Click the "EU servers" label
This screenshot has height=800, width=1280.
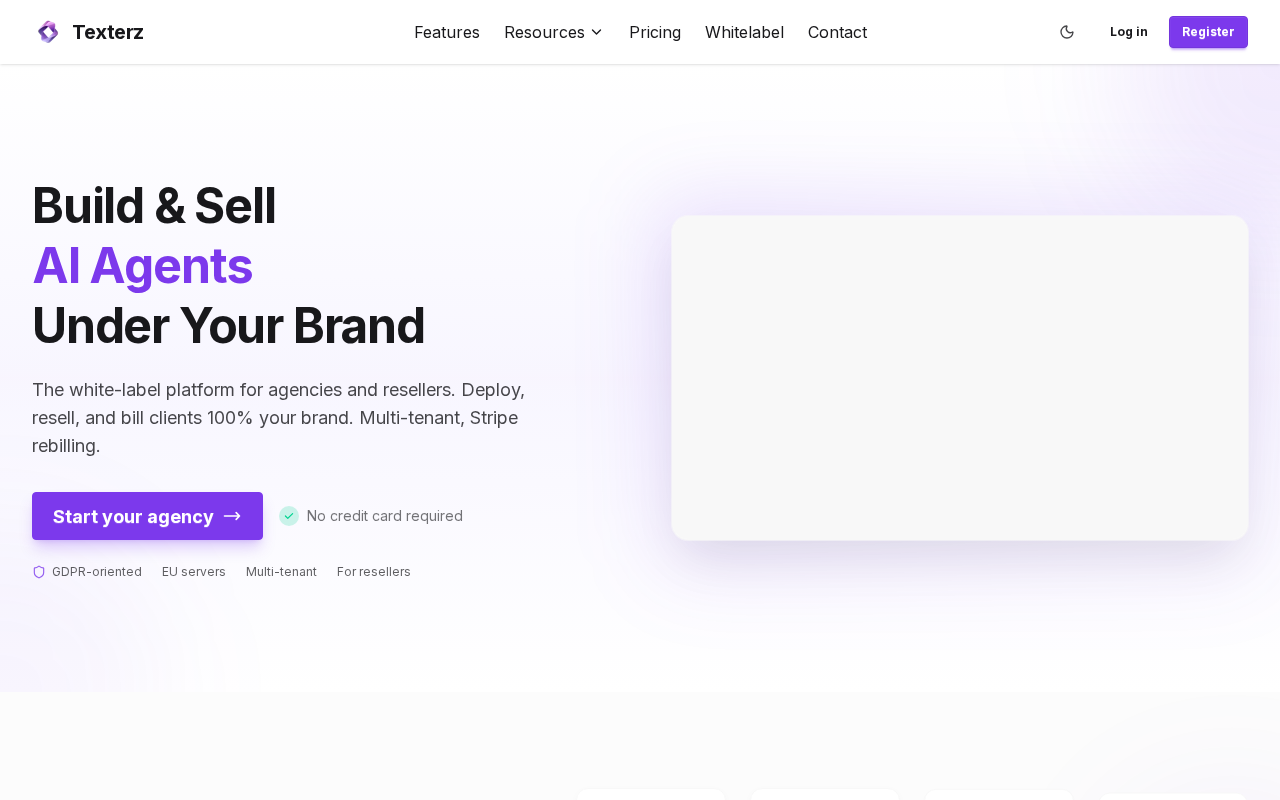pyautogui.click(x=194, y=572)
